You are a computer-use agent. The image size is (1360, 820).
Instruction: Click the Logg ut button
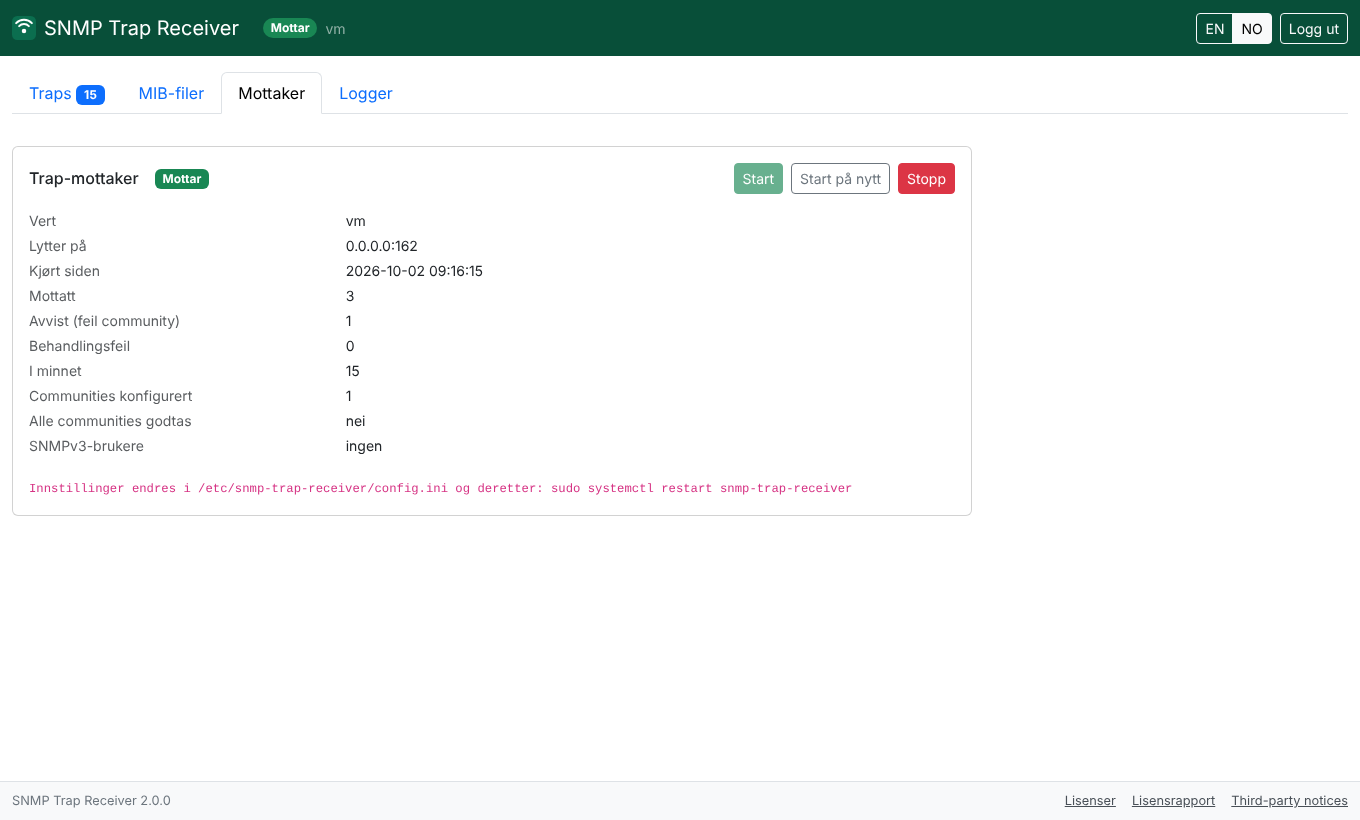(1314, 29)
